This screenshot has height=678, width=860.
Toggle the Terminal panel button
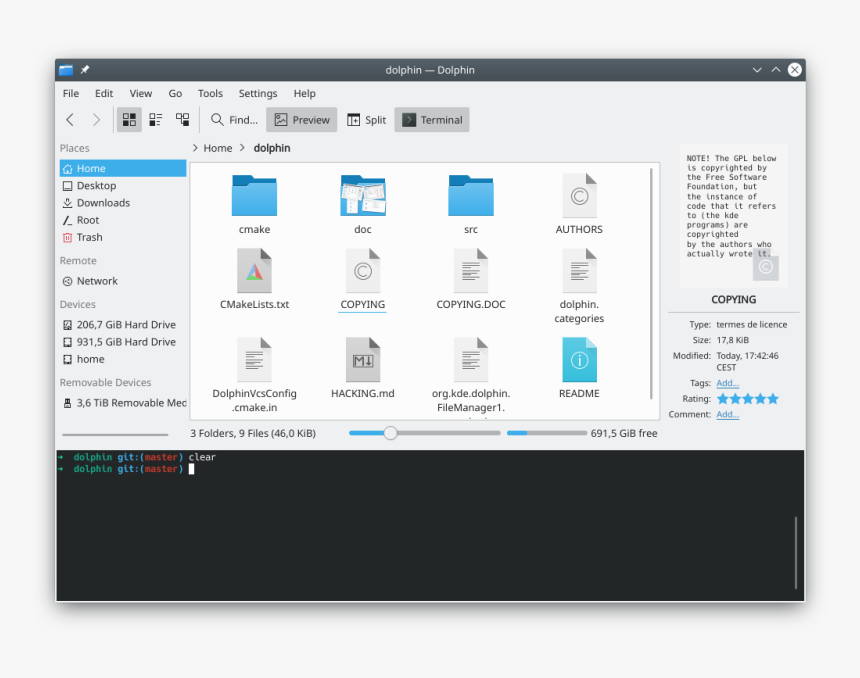click(x=432, y=120)
